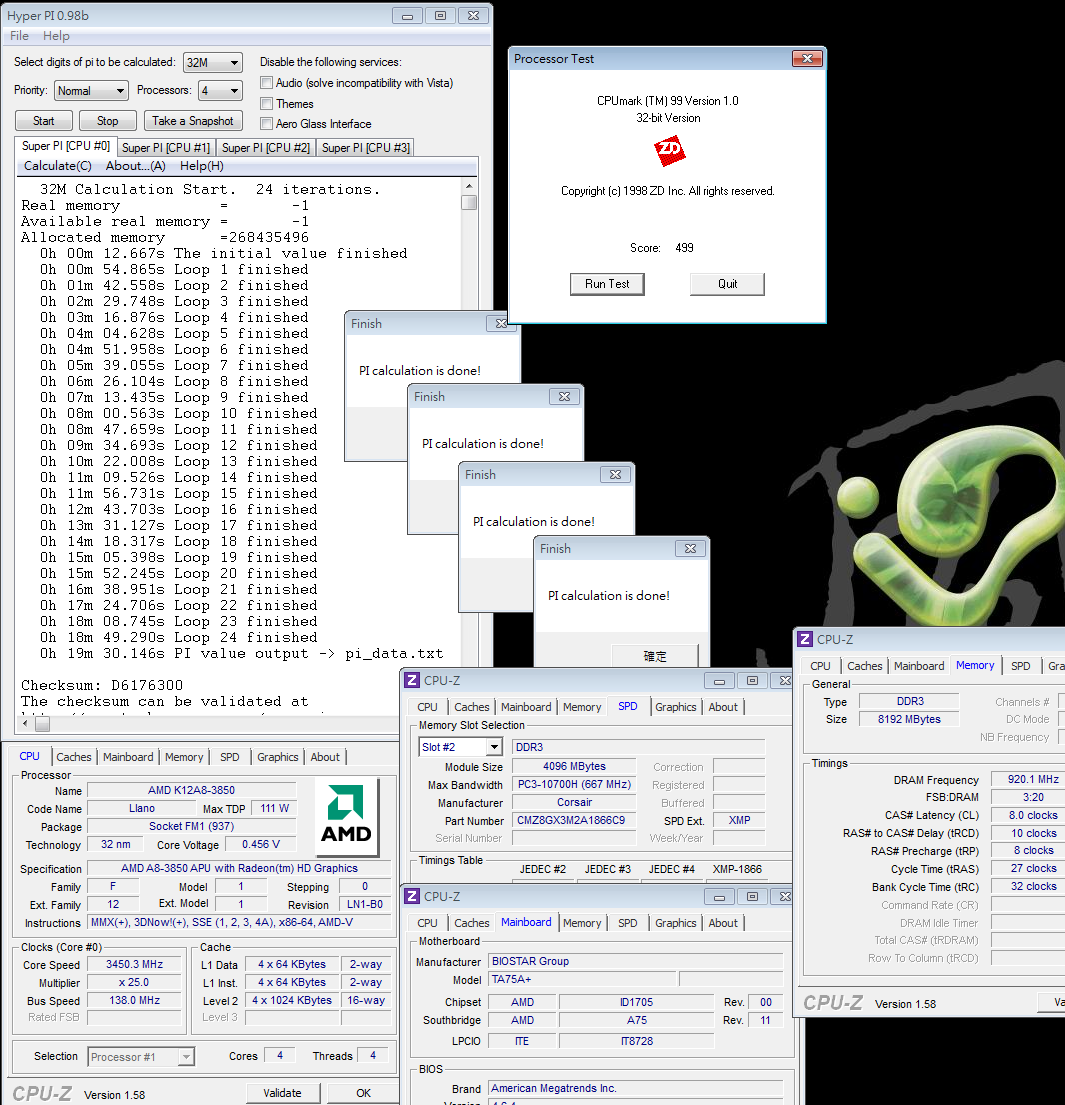Switch to Super PI [CPU #1] tab

coord(166,147)
